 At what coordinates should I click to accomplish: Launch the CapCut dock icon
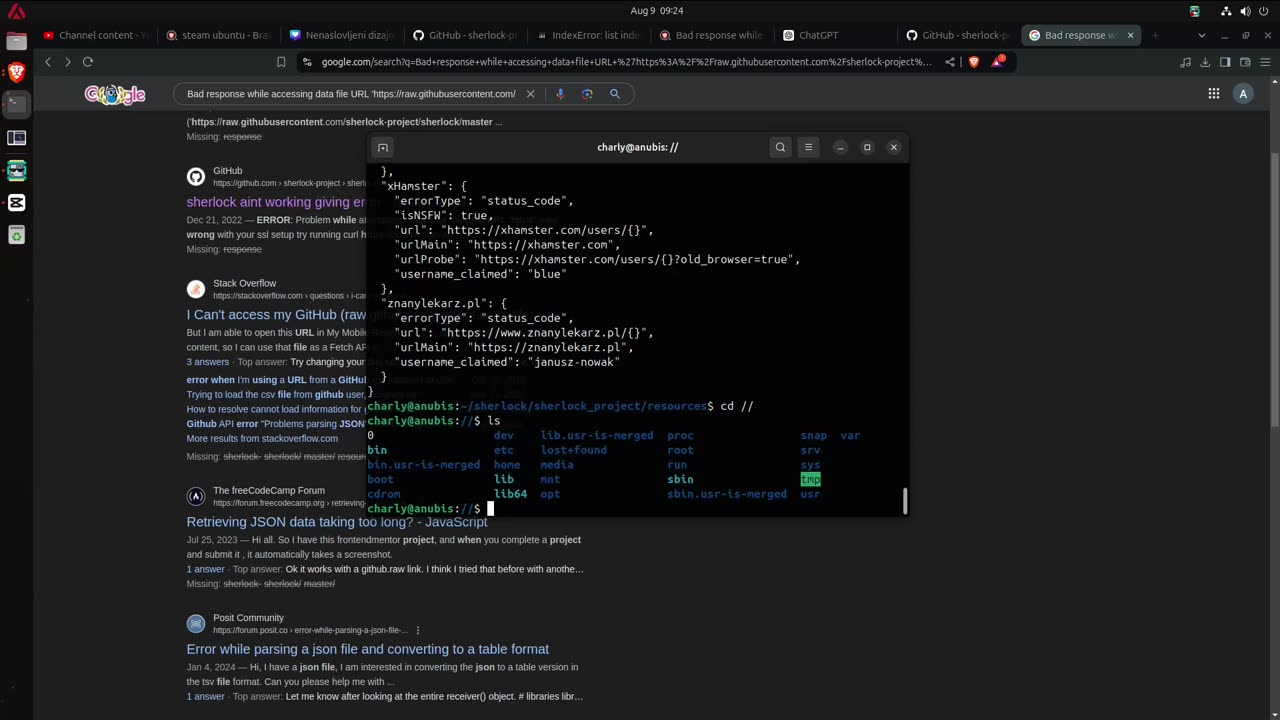[x=16, y=203]
